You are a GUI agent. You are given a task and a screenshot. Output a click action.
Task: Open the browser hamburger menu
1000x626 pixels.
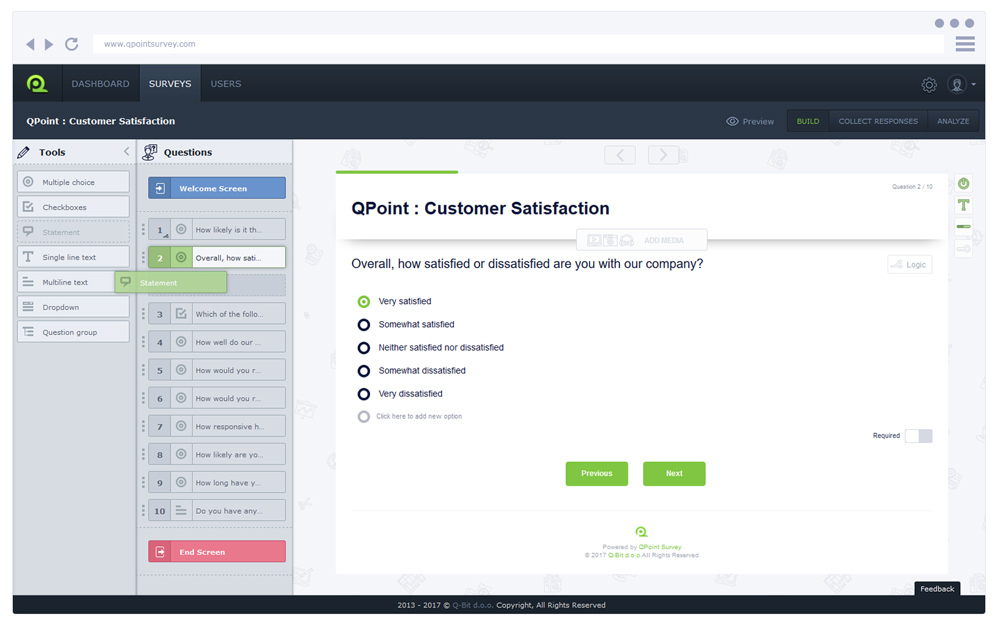click(965, 44)
